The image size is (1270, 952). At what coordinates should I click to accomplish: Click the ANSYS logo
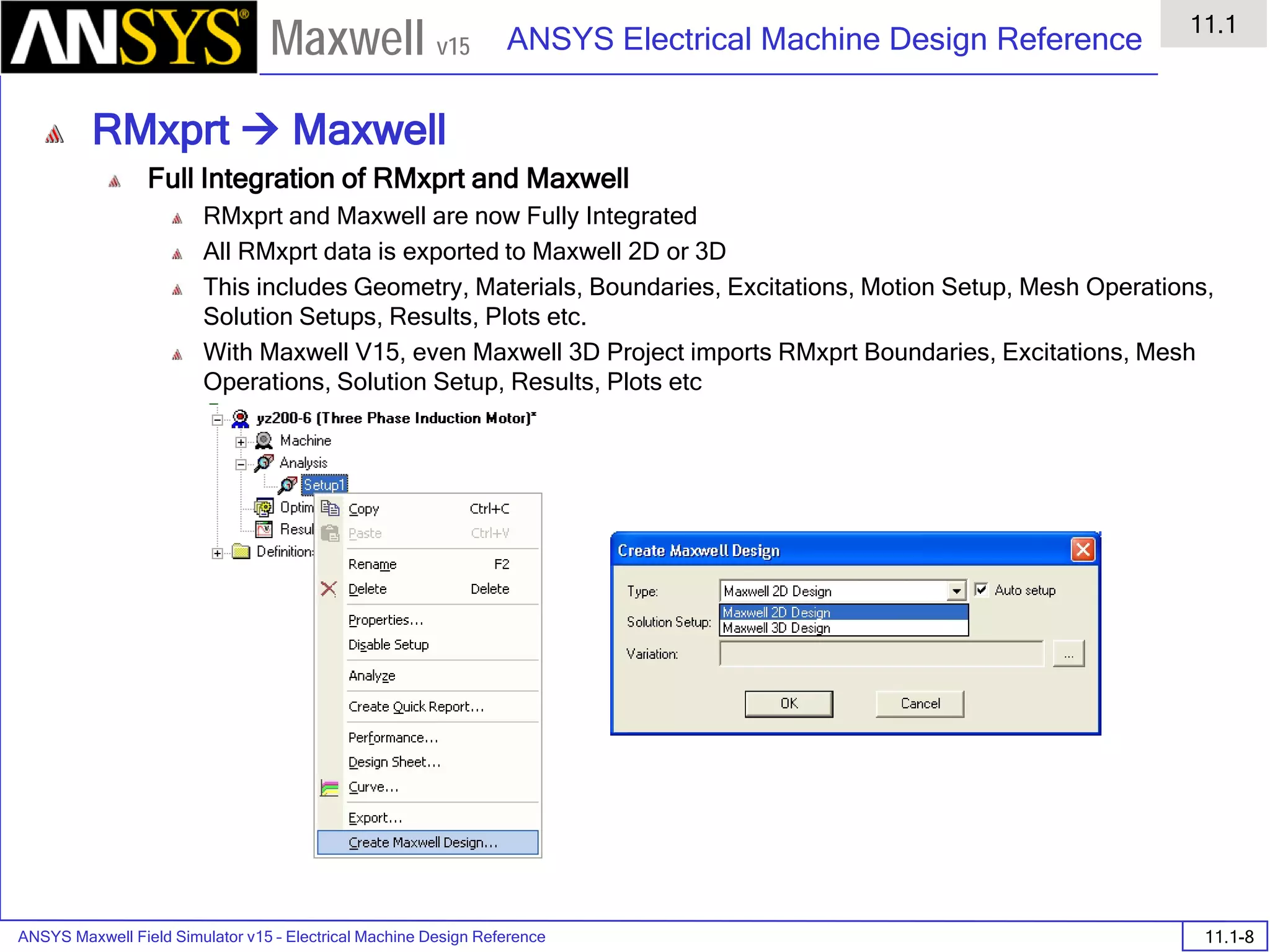pyautogui.click(x=129, y=37)
